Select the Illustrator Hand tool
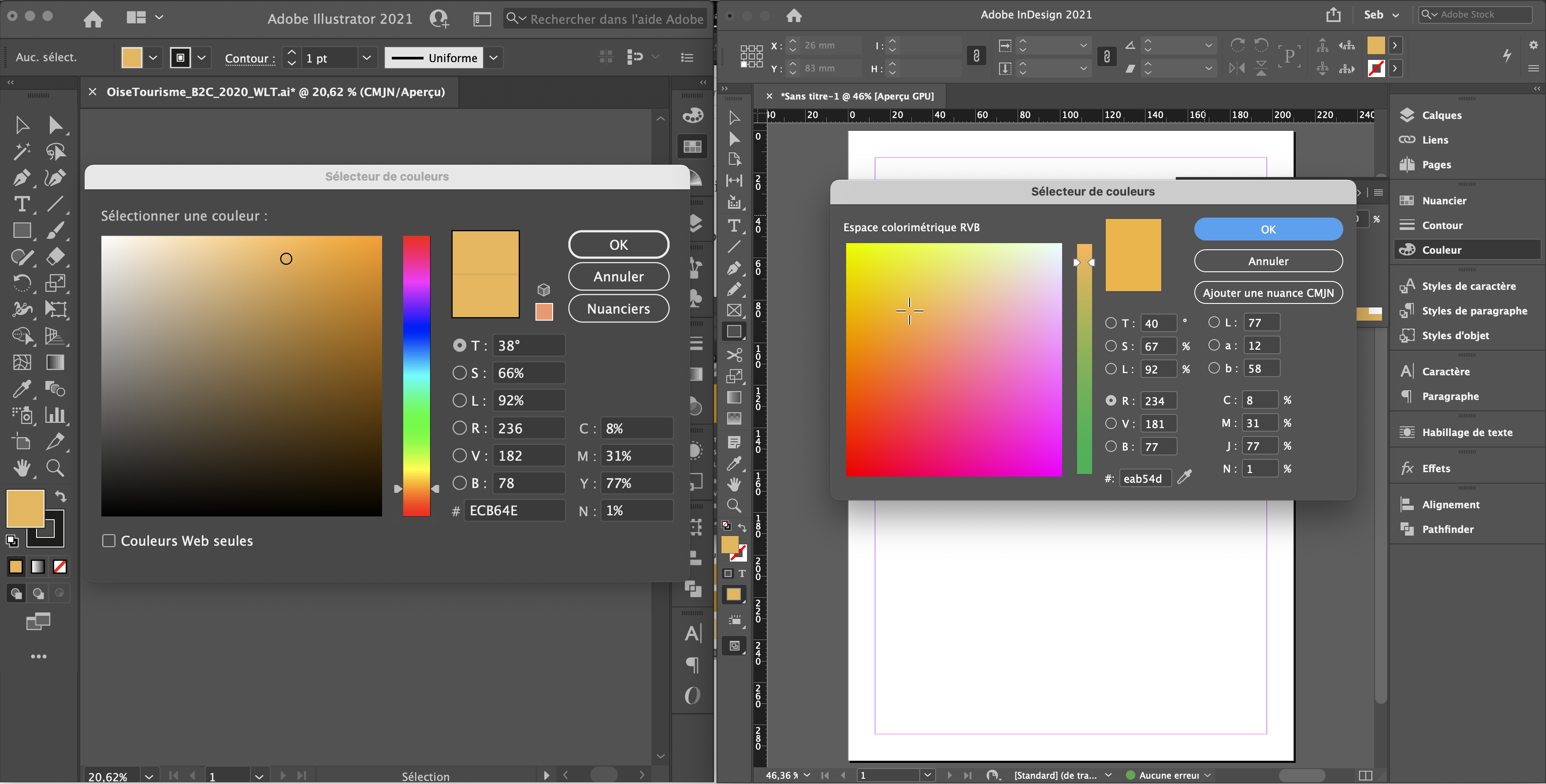Viewport: 1546px width, 784px height. click(x=22, y=467)
